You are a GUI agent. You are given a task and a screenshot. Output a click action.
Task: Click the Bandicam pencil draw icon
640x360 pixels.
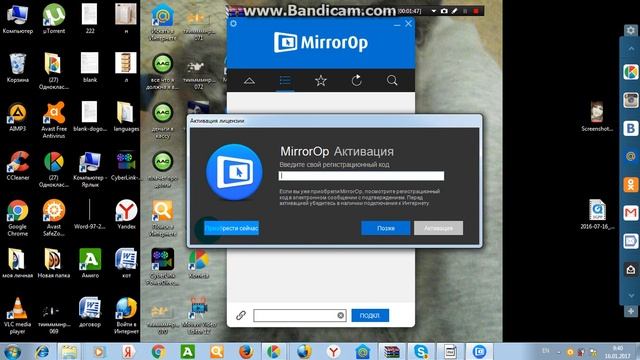pyautogui.click(x=454, y=11)
